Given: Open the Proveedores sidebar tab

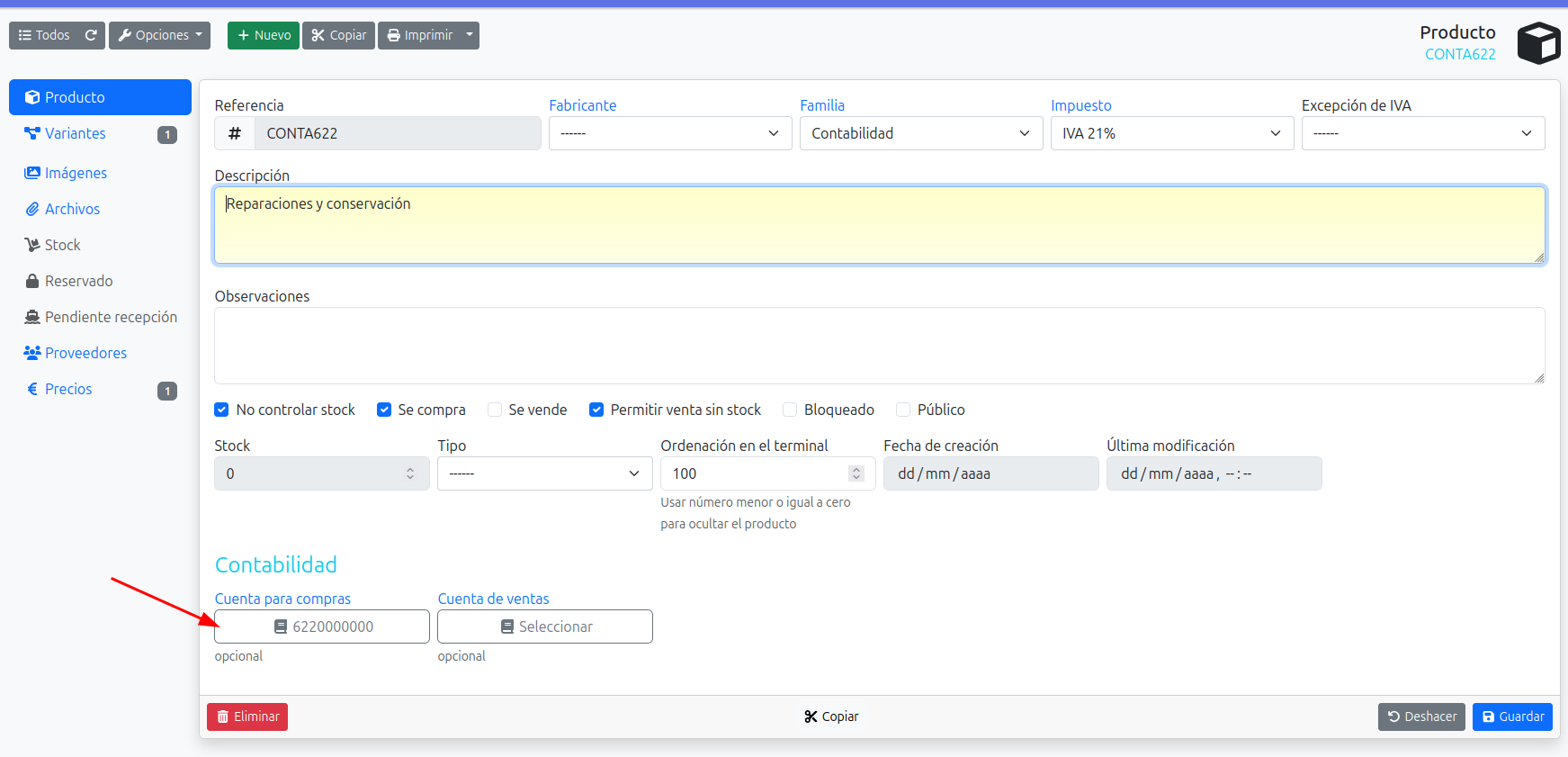Looking at the screenshot, I should (x=85, y=353).
